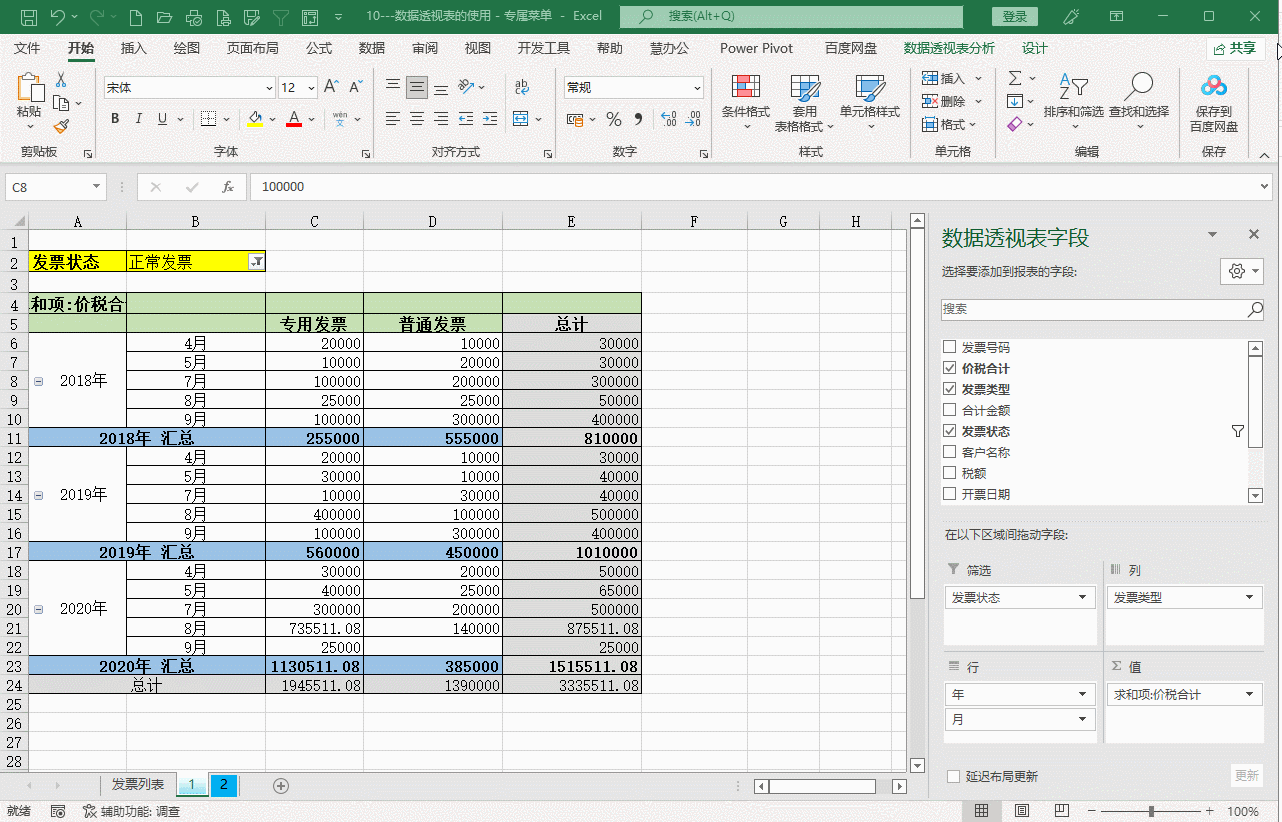This screenshot has height=822, width=1282.
Task: Click the Save icon in quick access toolbar
Action: coord(29,17)
